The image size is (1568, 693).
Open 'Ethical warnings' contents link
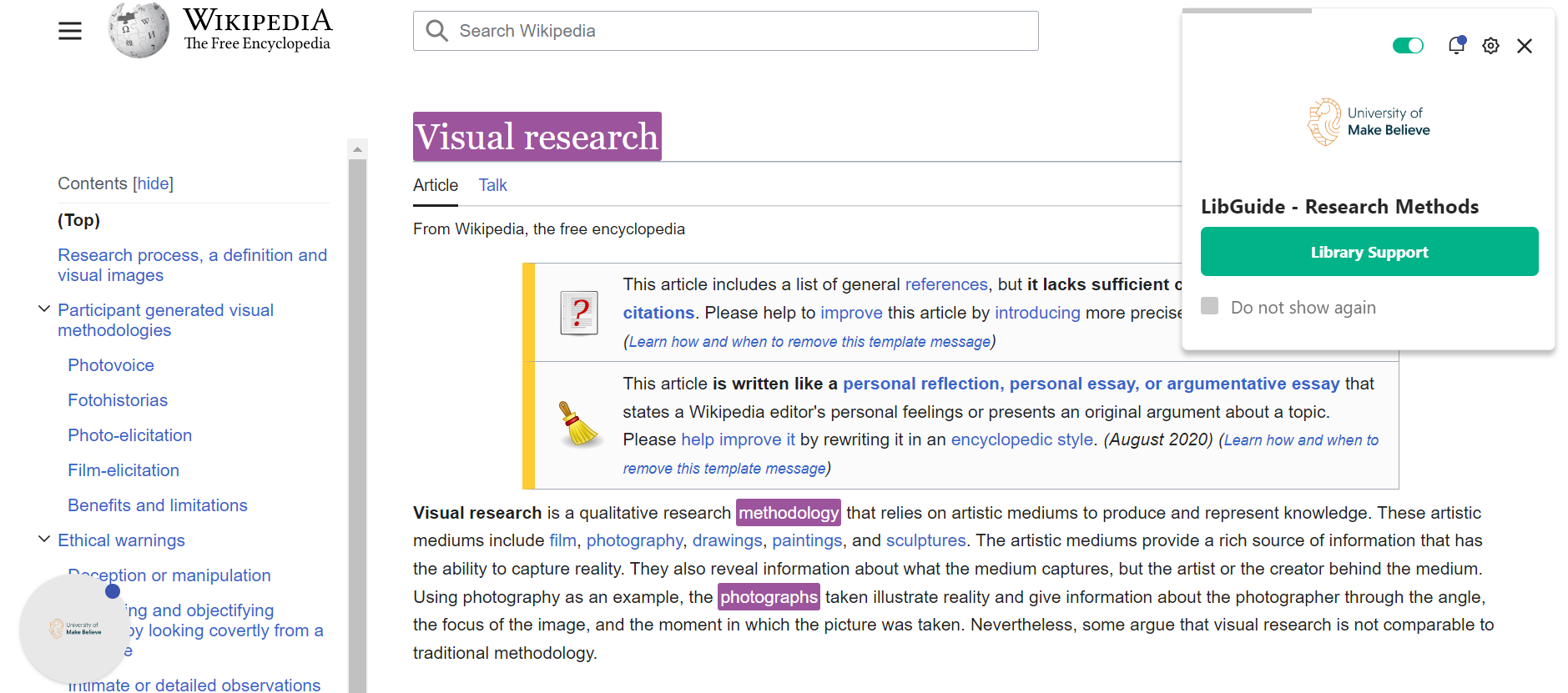(x=121, y=540)
